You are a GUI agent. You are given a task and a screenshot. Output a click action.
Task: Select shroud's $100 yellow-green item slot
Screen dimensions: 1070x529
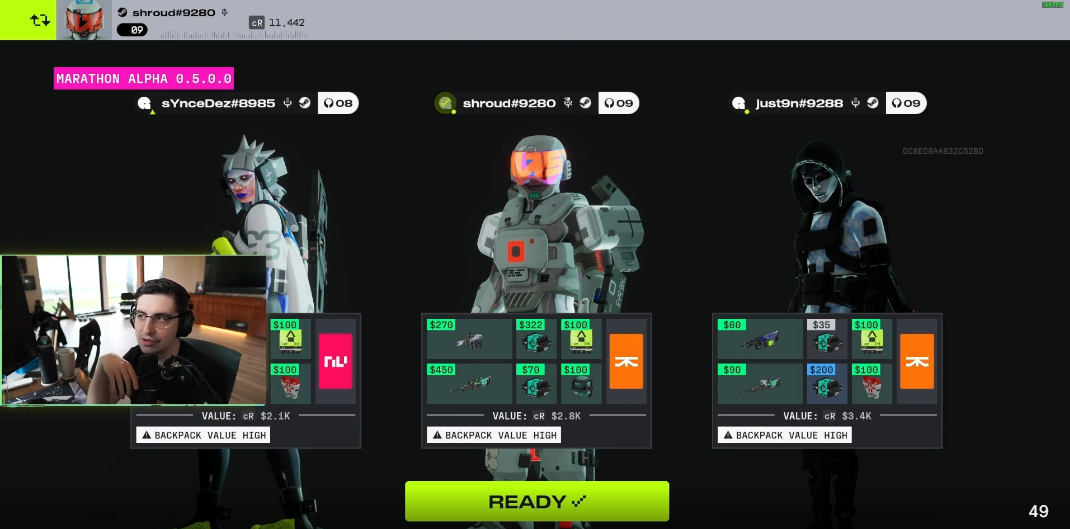[581, 339]
